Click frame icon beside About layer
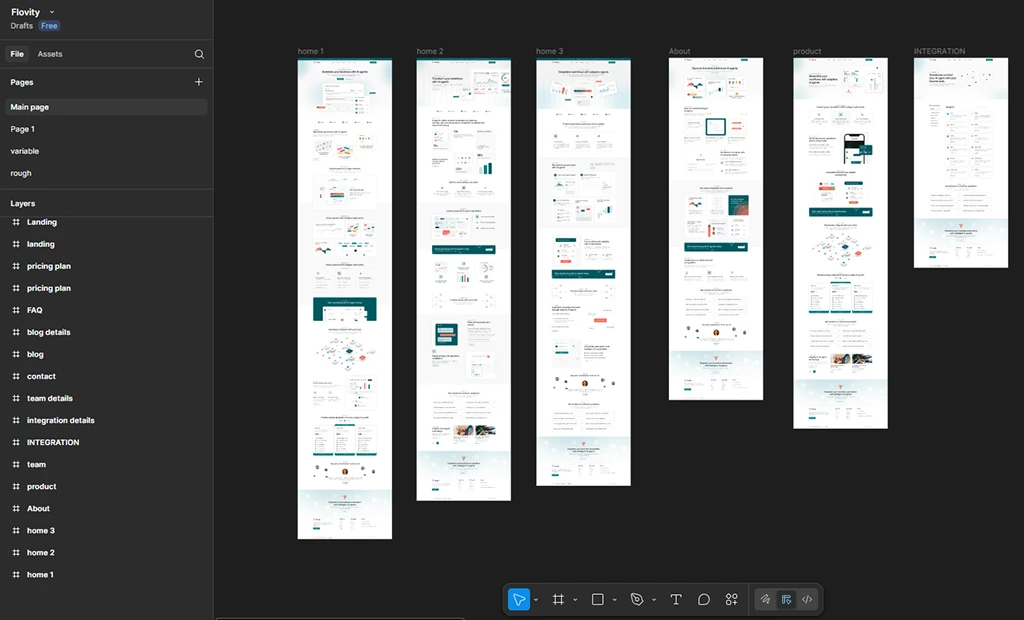The height and width of the screenshot is (620, 1024). (x=16, y=508)
